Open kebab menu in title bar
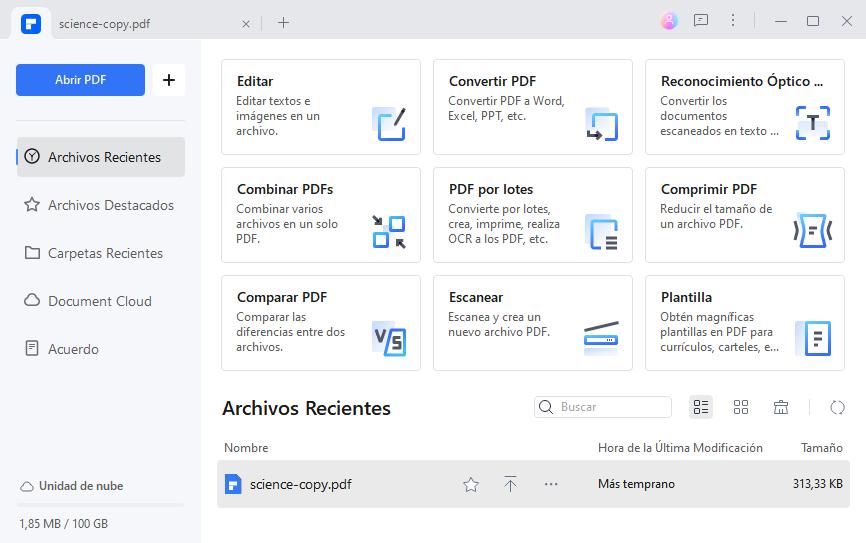 click(x=733, y=21)
